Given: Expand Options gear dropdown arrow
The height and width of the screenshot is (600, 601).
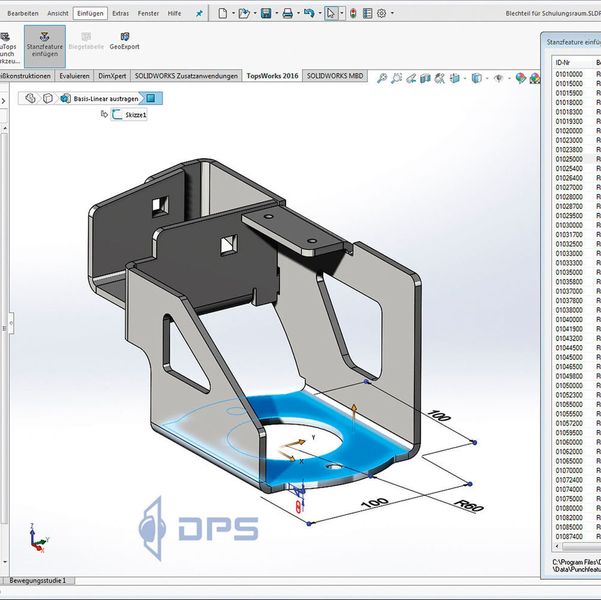Looking at the screenshot, I should tap(392, 13).
